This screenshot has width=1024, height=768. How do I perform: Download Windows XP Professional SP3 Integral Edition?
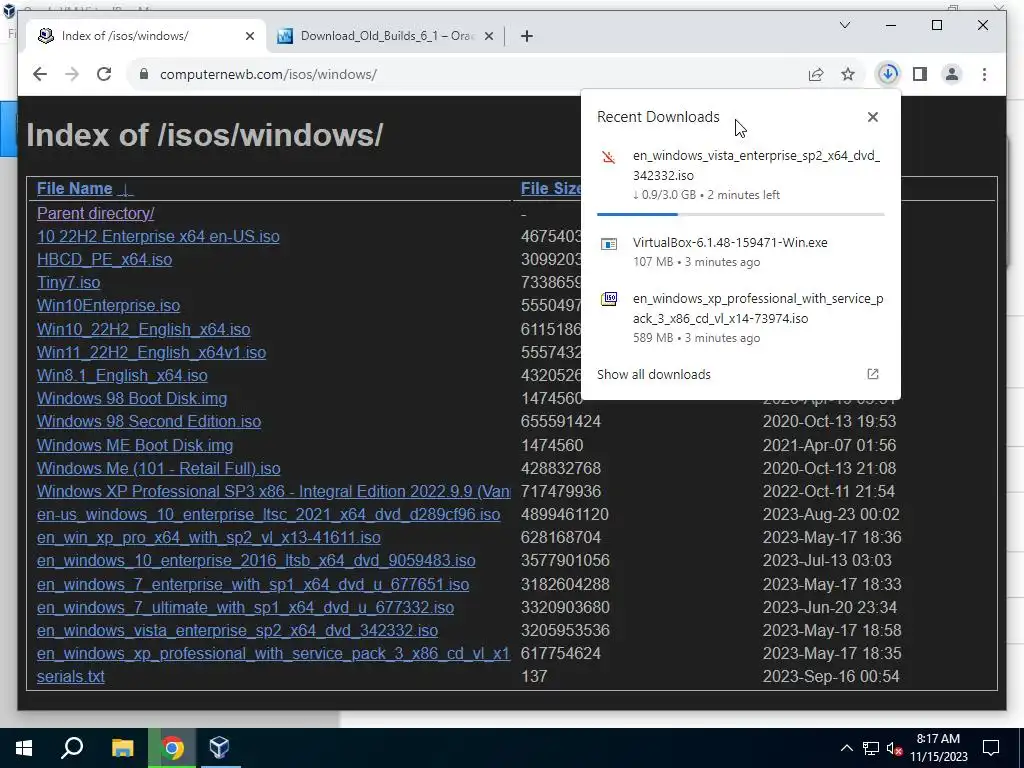coord(274,491)
